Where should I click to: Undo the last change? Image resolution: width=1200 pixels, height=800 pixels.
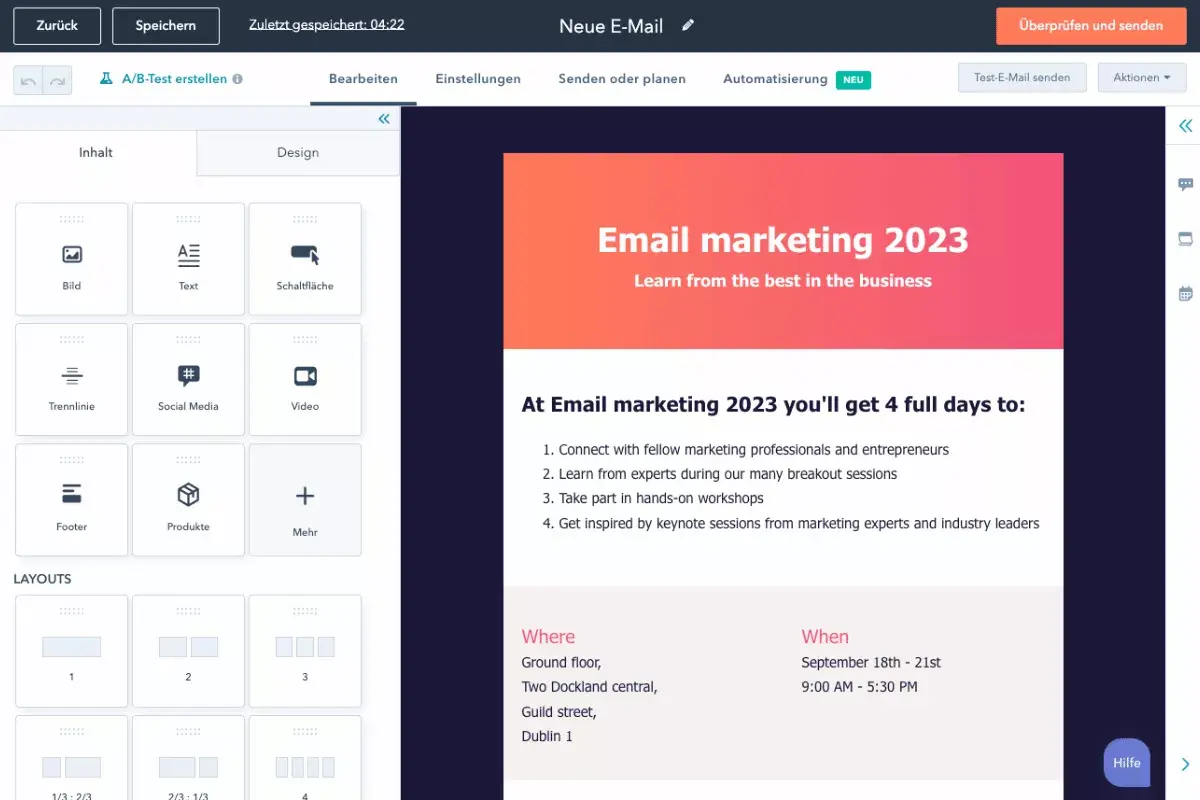[x=30, y=78]
